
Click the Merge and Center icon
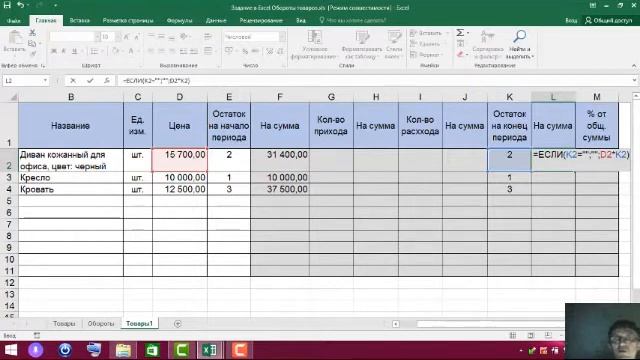click(x=209, y=51)
